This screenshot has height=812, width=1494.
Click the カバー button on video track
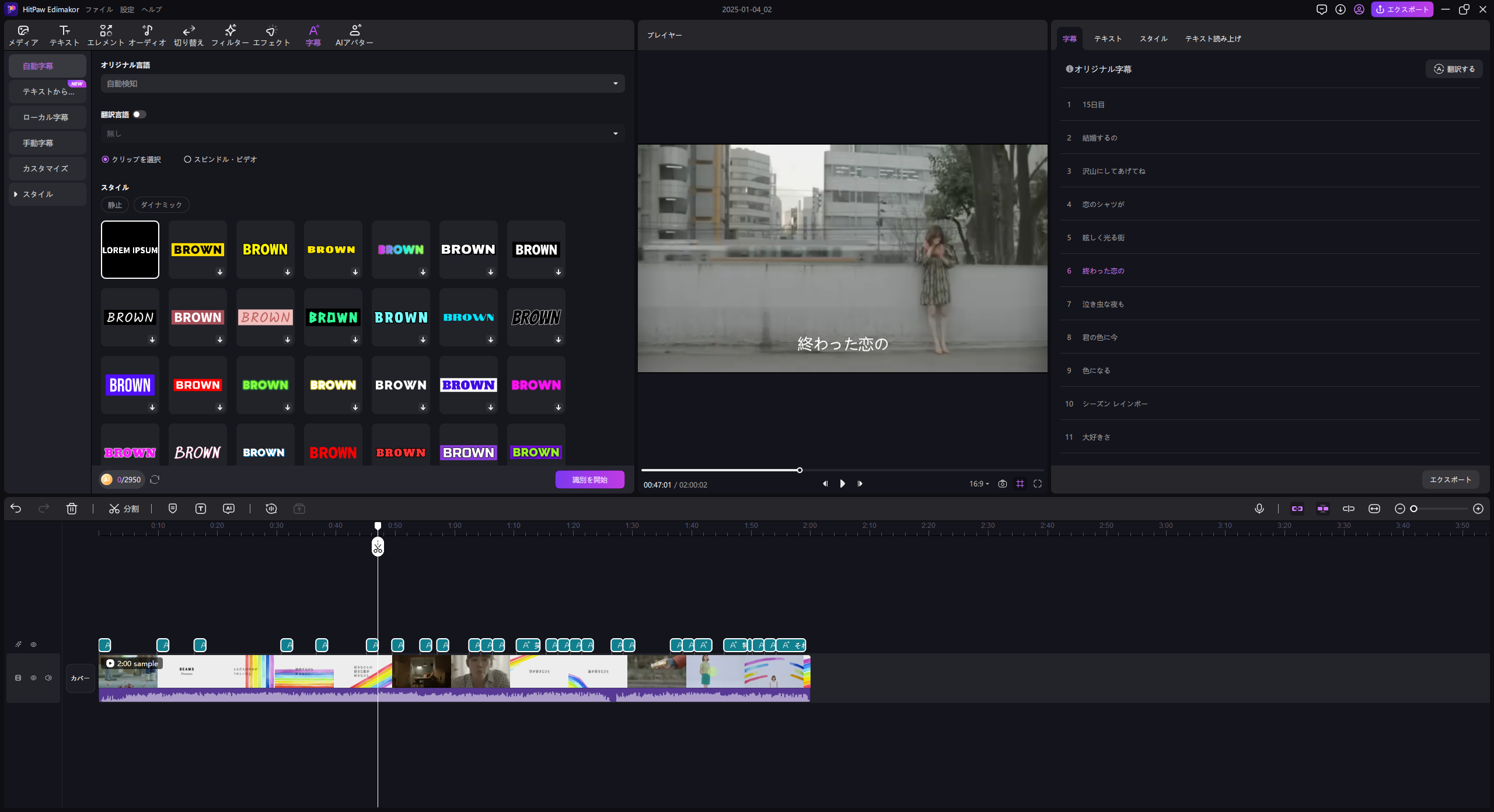click(80, 678)
